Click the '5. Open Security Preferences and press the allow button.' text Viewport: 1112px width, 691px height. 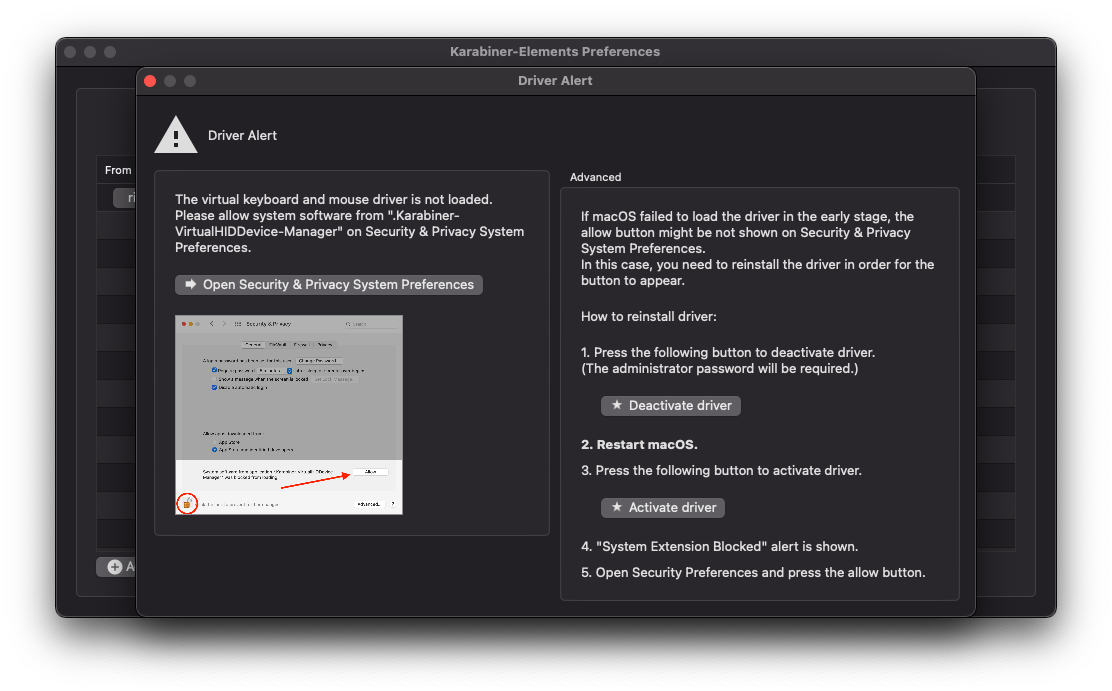(752, 573)
